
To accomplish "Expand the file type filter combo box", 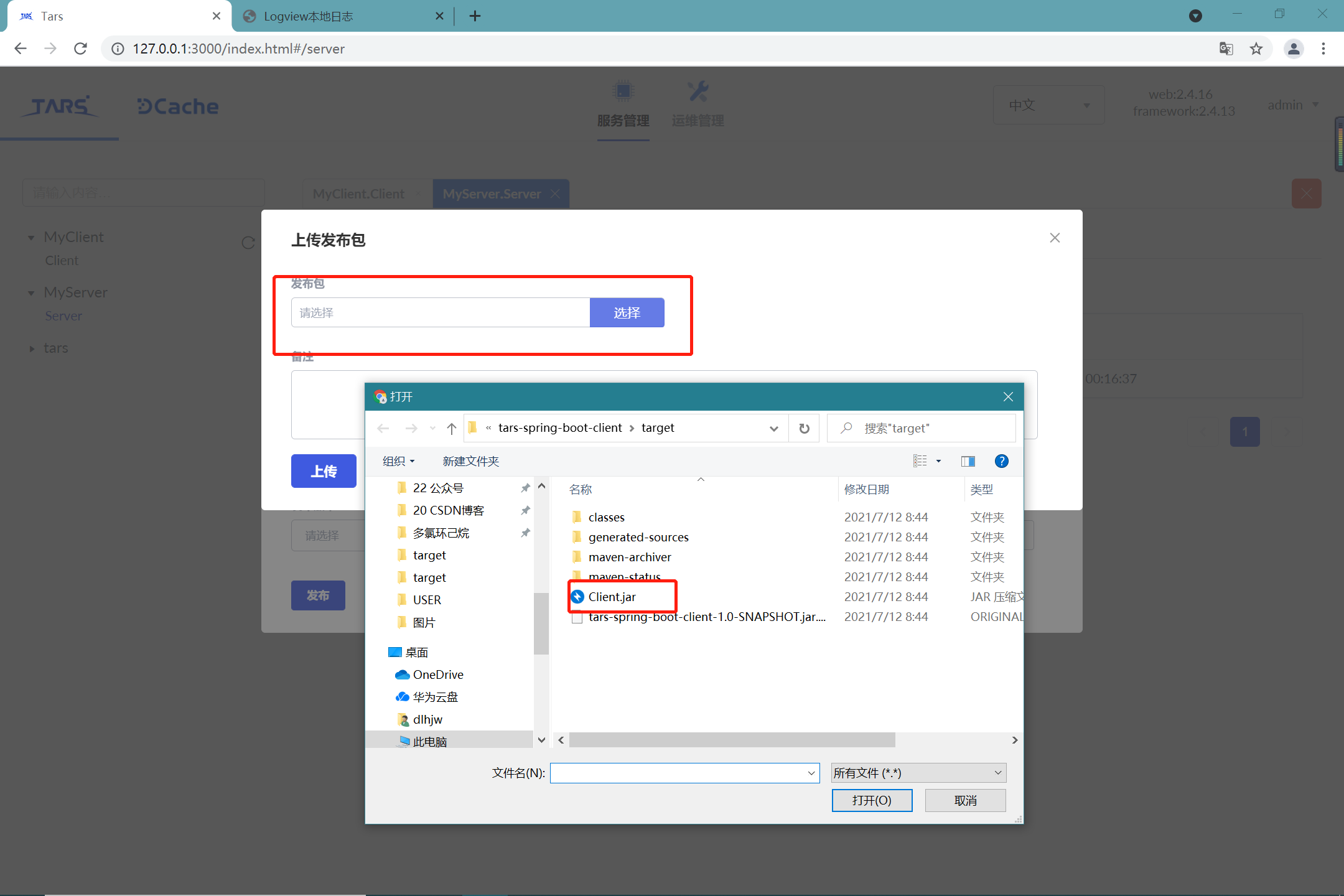I will [x=918, y=773].
